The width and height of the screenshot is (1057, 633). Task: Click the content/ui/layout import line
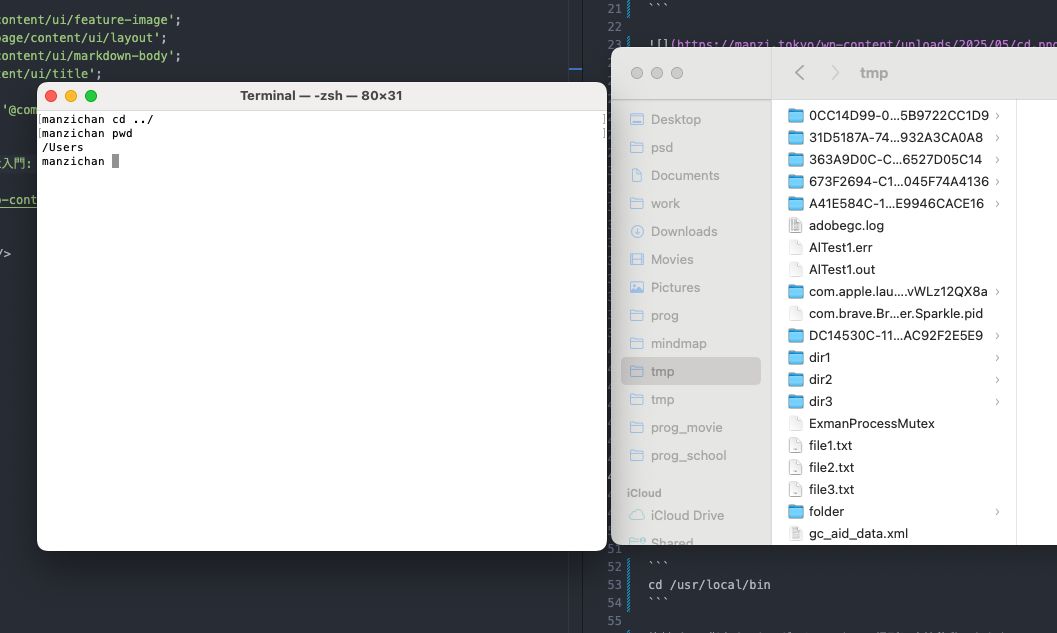coord(84,38)
